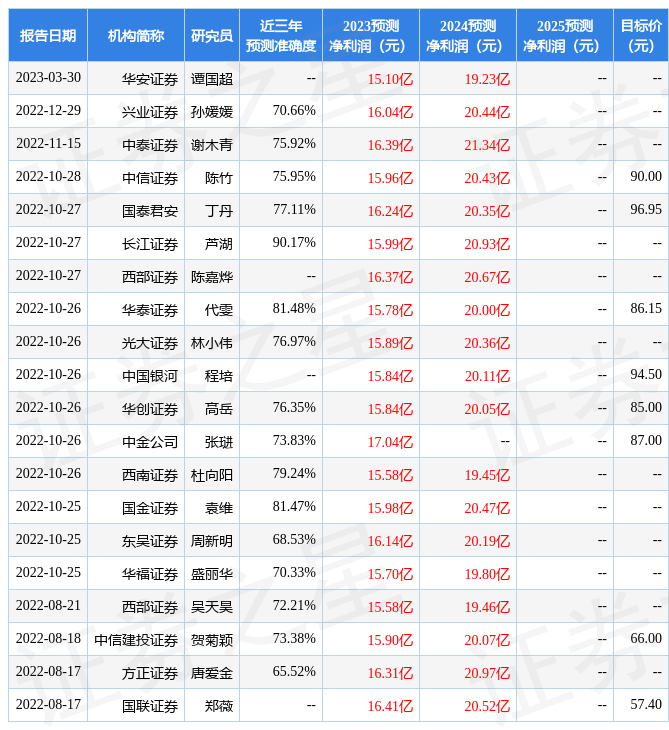Viewport: 669px width, 730px height.
Task: Select institution 方正证券
Action: [150, 674]
